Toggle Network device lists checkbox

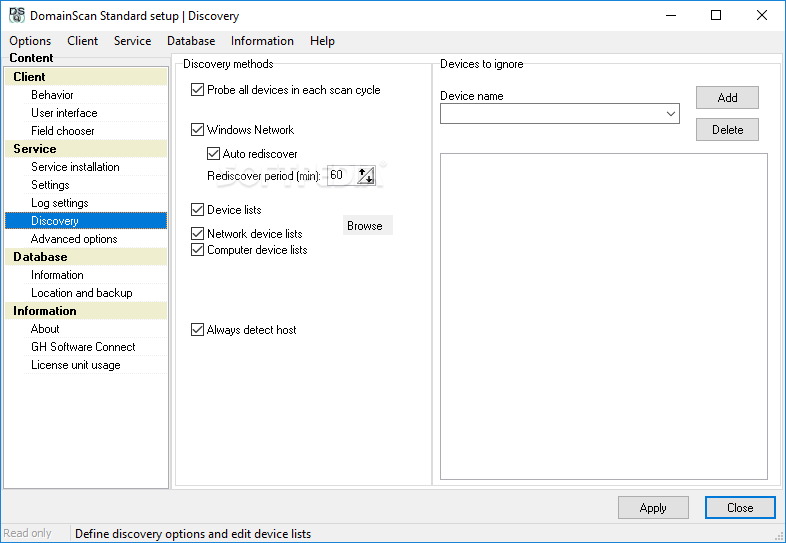click(x=198, y=234)
